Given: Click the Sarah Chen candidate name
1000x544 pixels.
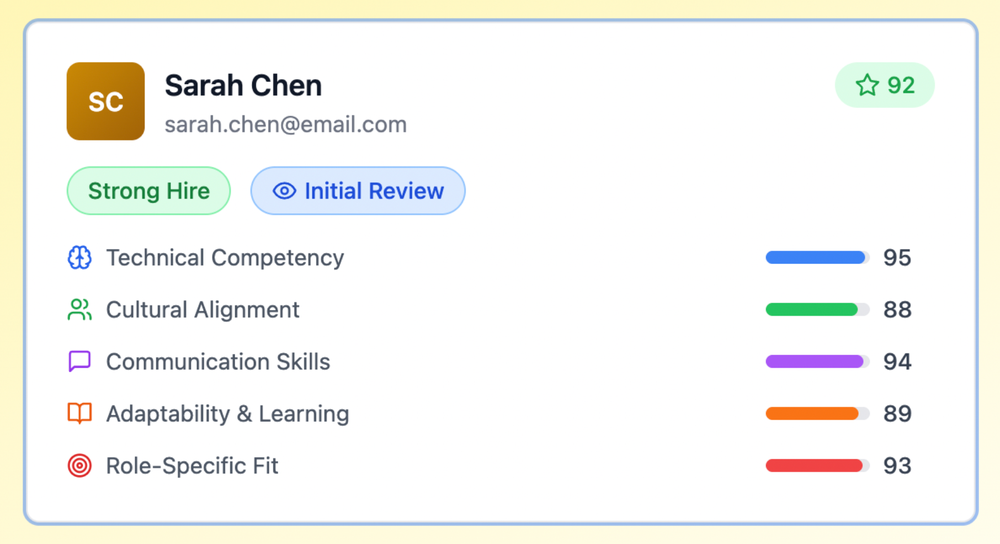Looking at the screenshot, I should pos(243,86).
